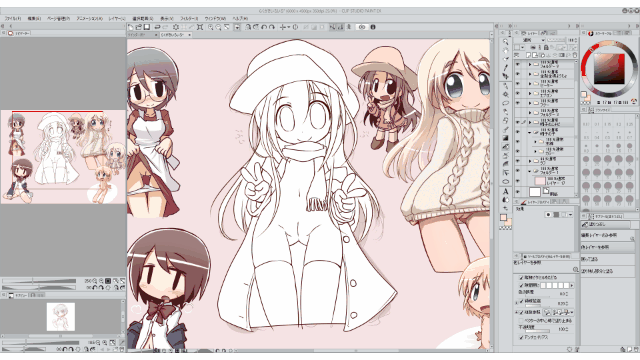Undo the last action in command bar
640x360 pixels.
(x=157, y=27)
